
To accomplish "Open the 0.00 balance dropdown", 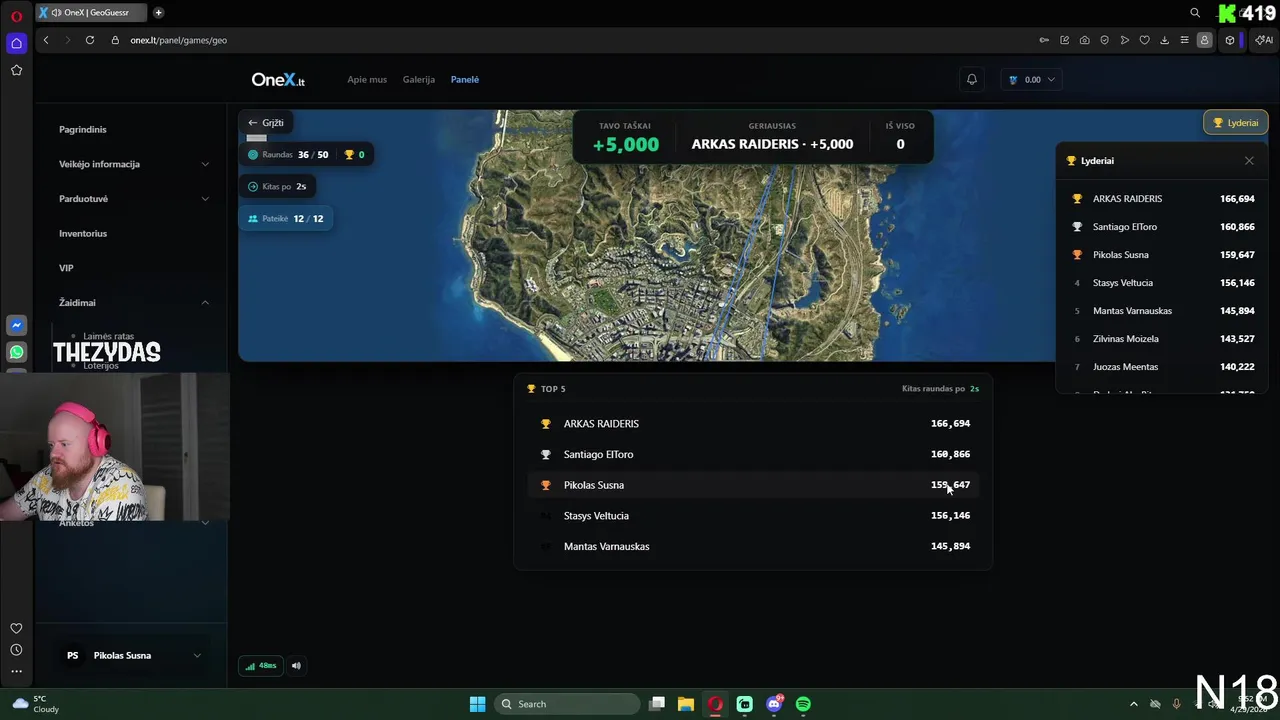I will pyautogui.click(x=1031, y=79).
